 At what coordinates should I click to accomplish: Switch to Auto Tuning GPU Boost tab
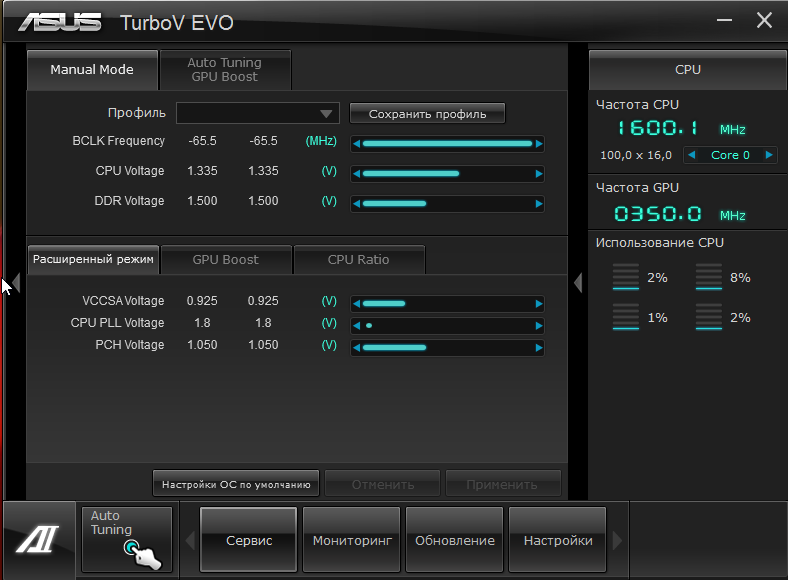tap(225, 70)
